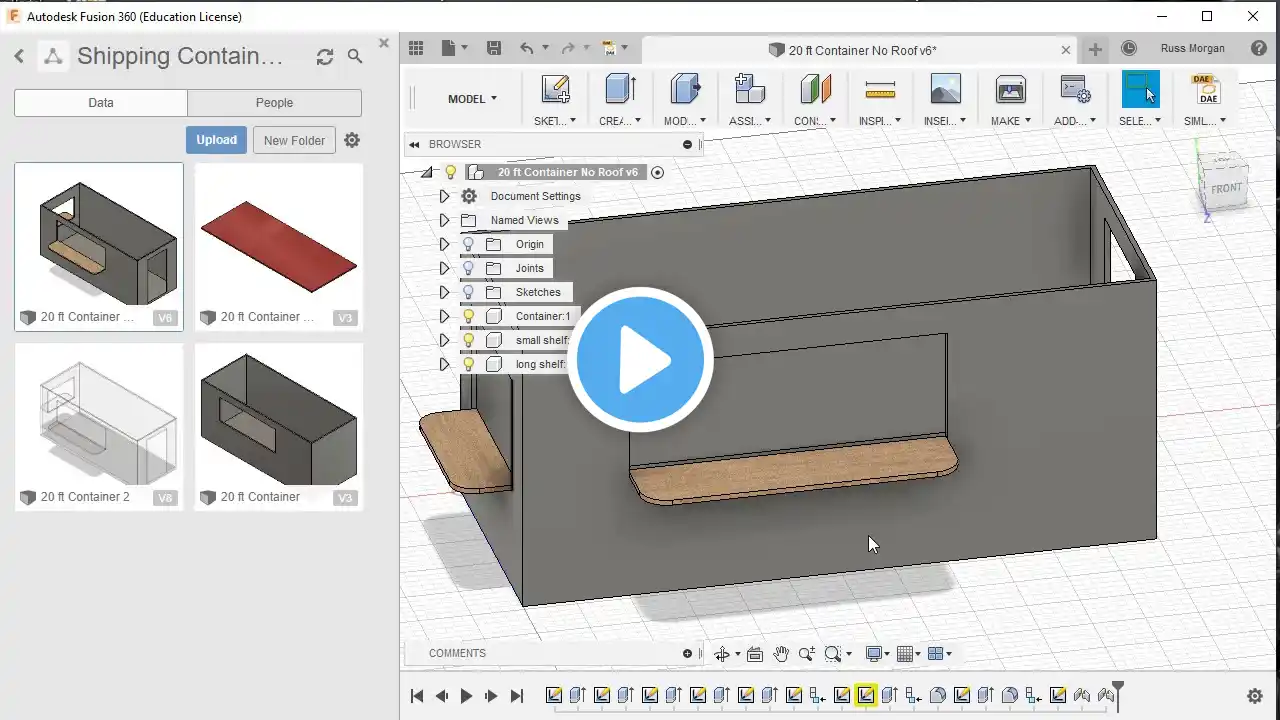Click the New Folder button

coord(294,140)
